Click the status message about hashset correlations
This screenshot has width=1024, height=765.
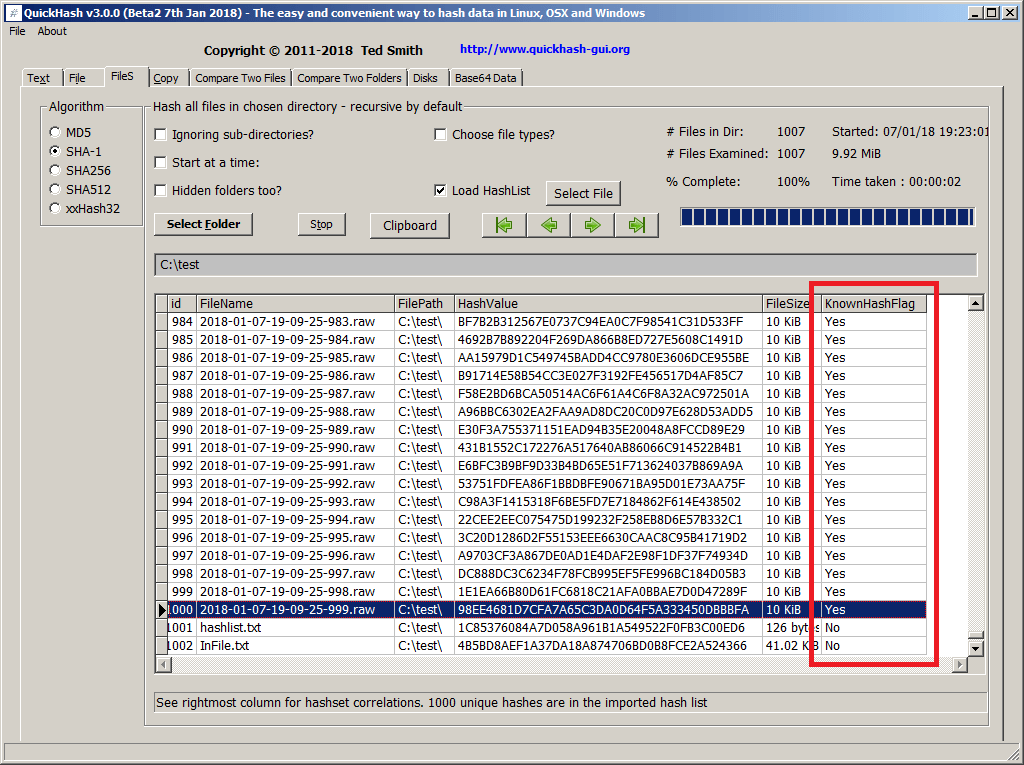(x=569, y=702)
